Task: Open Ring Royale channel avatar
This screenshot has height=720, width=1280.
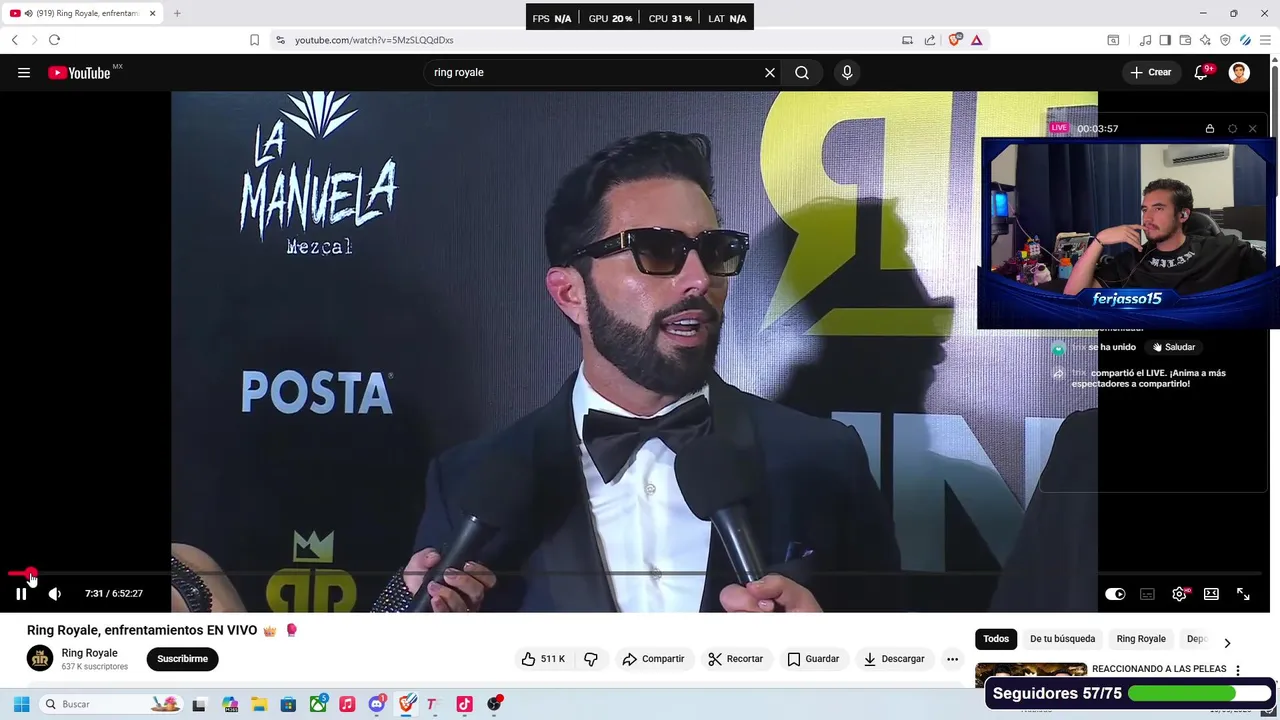Action: pos(40,658)
